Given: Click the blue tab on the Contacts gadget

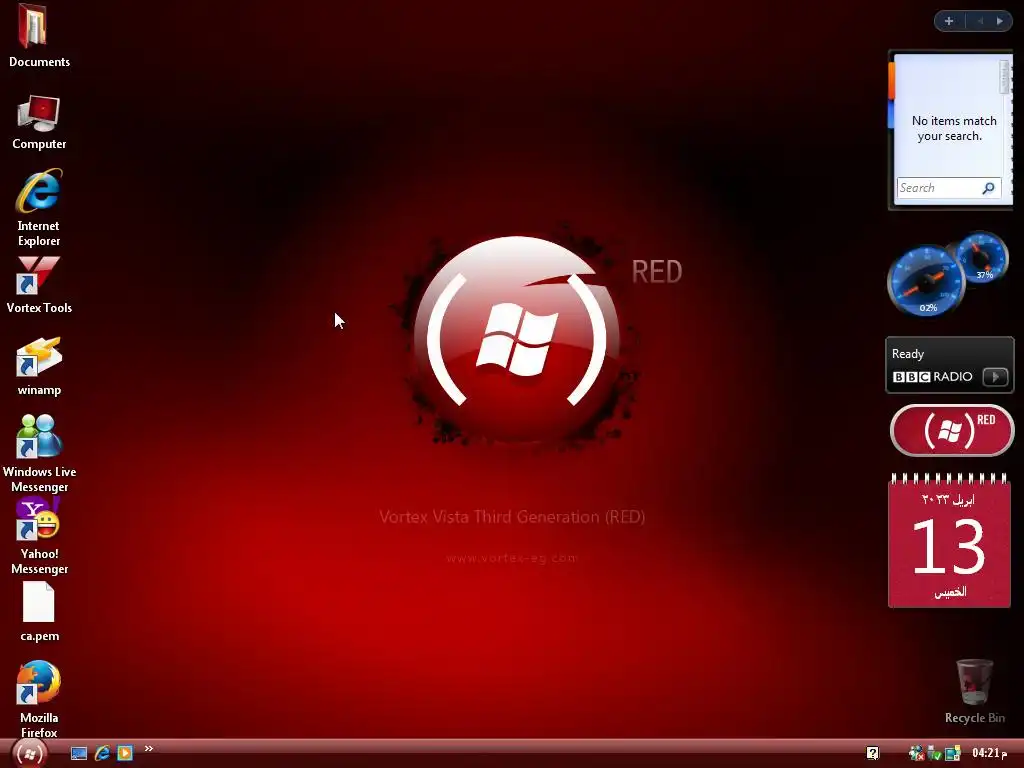Looking at the screenshot, I should click(x=891, y=114).
